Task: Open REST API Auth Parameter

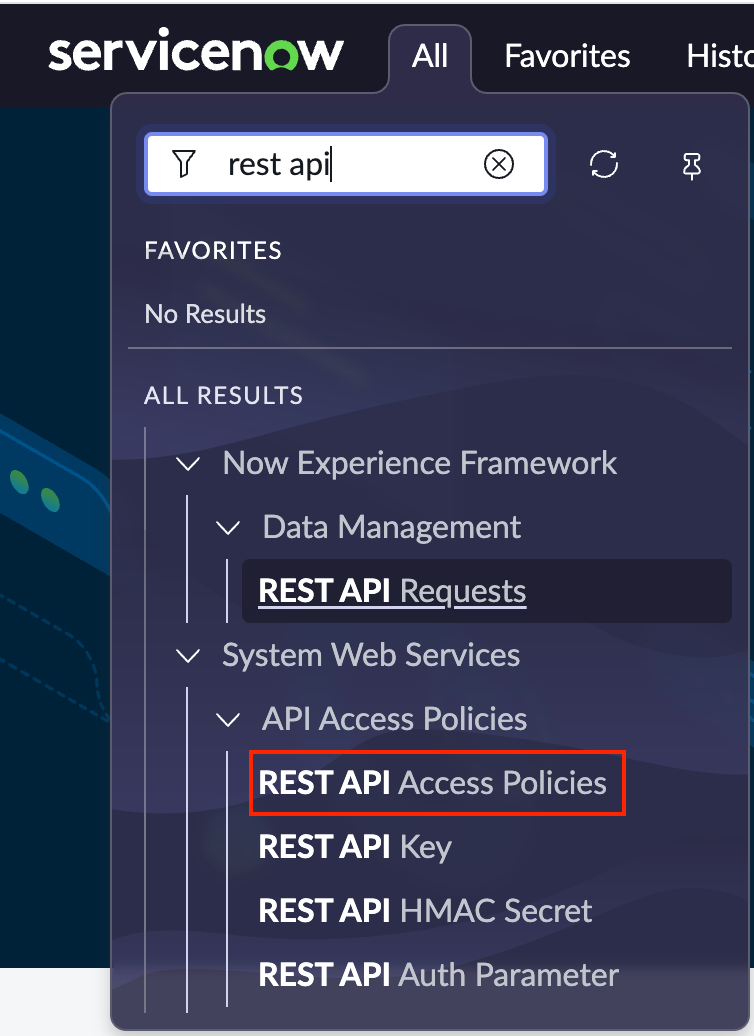Action: (438, 975)
